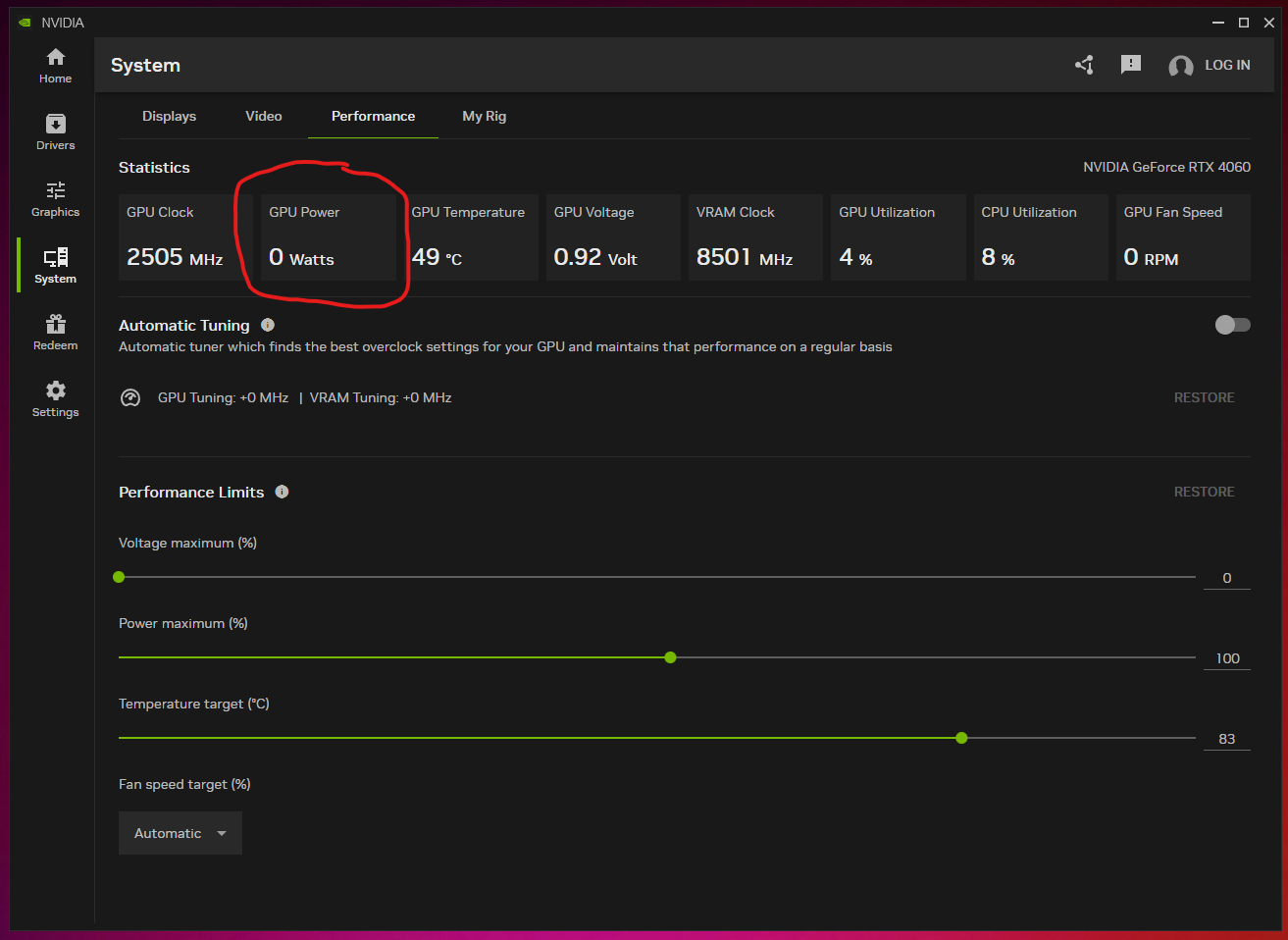This screenshot has height=940, width=1288.
Task: Expand the Fan speed target dropdown
Action: point(180,833)
